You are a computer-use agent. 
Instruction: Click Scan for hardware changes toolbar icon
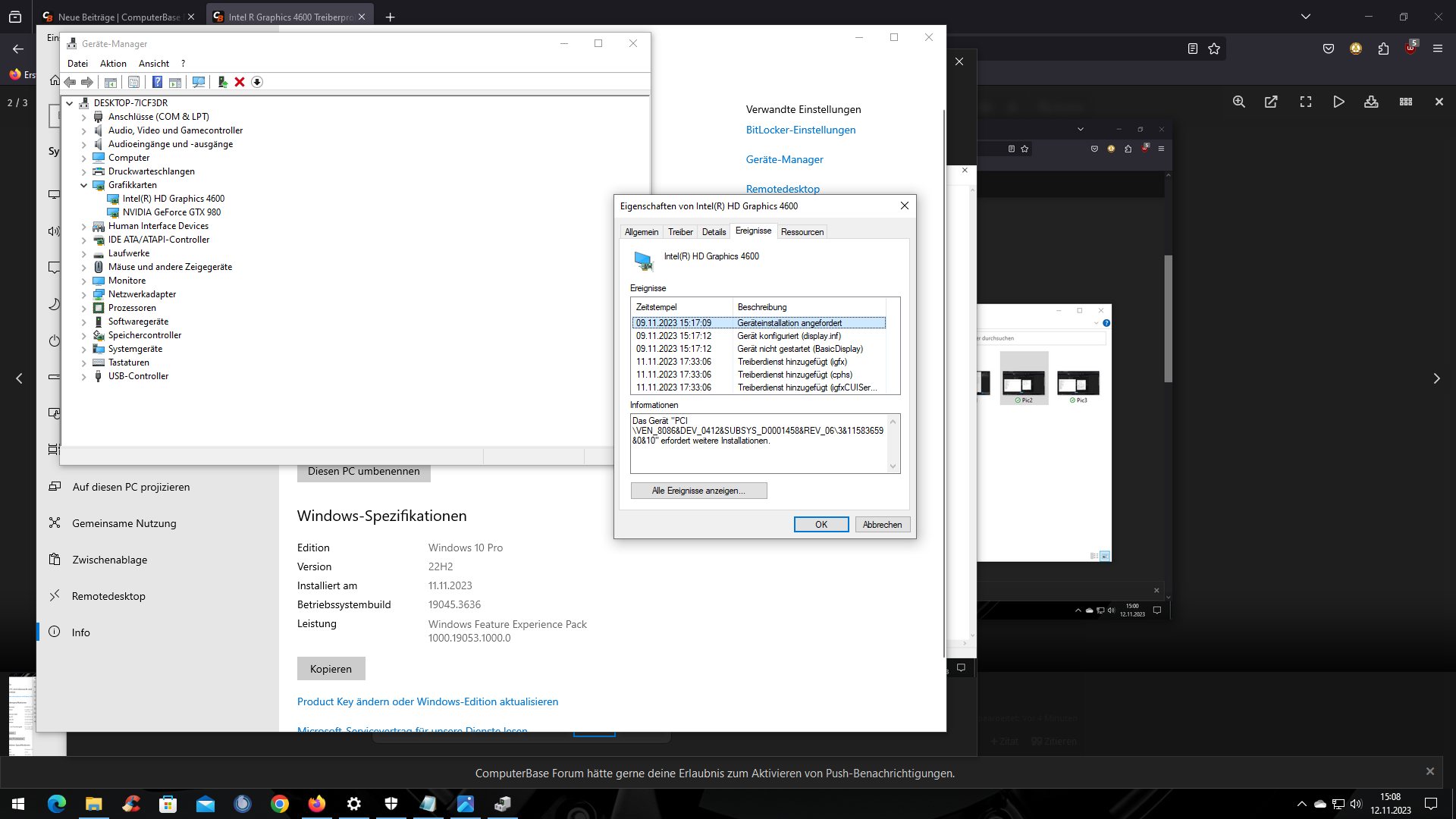pos(199,82)
